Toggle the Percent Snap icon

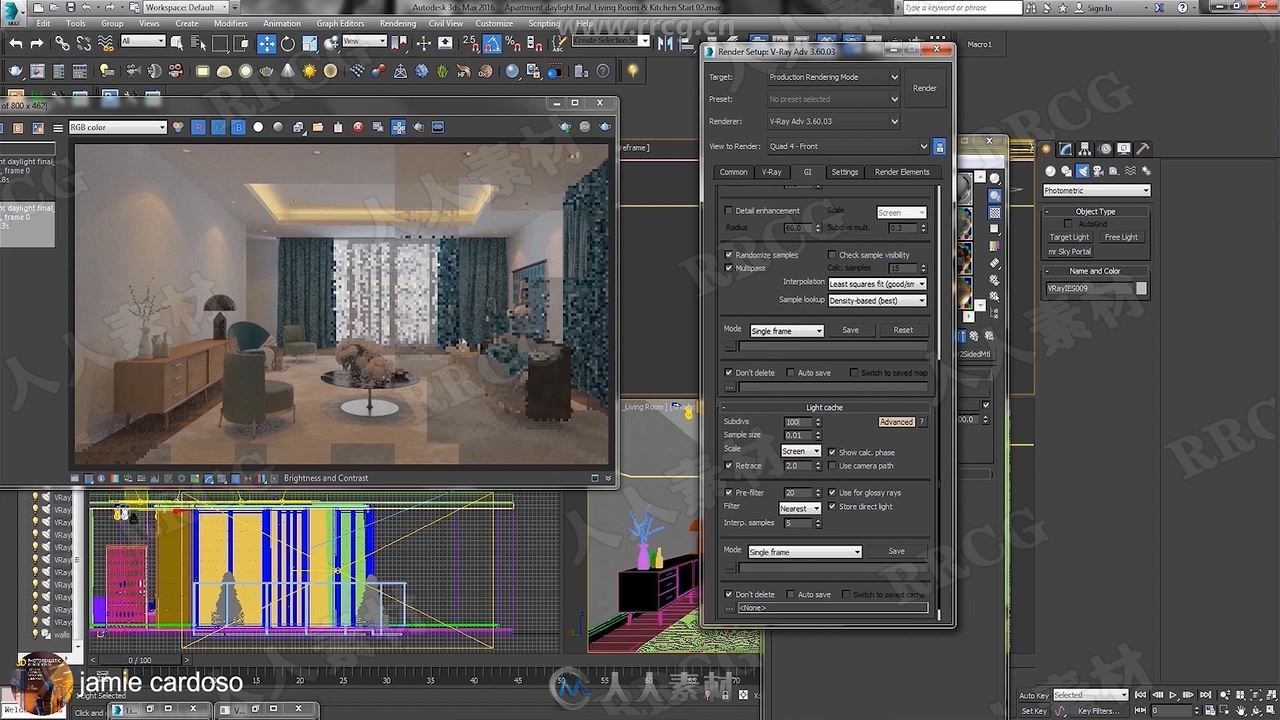[512, 44]
